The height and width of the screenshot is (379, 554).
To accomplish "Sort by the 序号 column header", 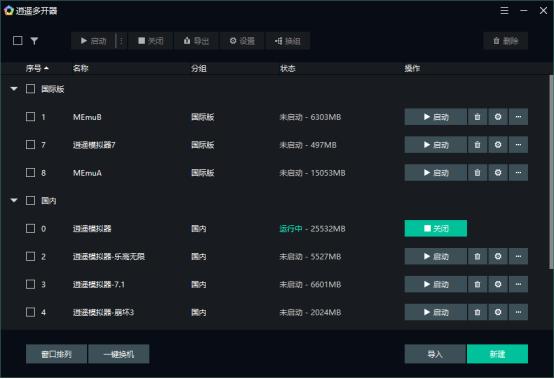I will point(37,68).
